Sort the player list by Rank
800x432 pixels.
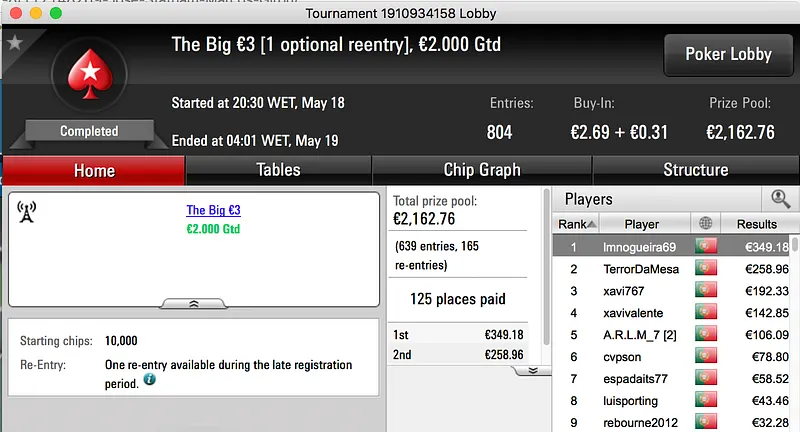tap(577, 224)
